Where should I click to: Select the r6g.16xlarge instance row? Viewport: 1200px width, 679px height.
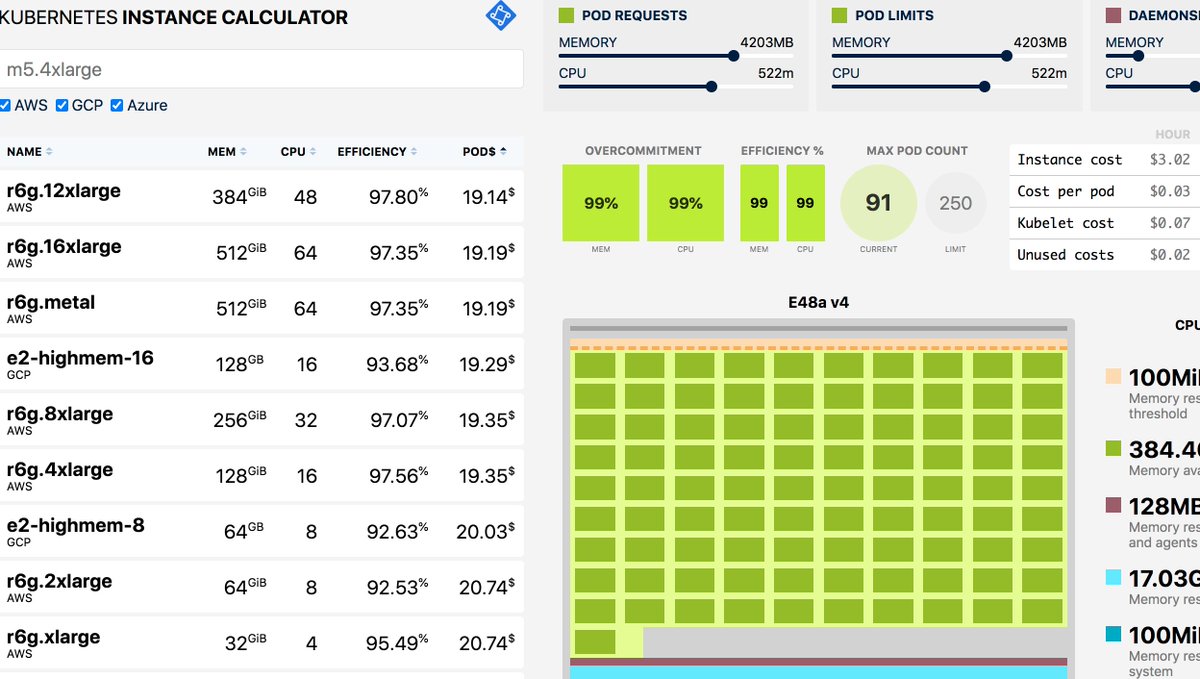click(261, 253)
